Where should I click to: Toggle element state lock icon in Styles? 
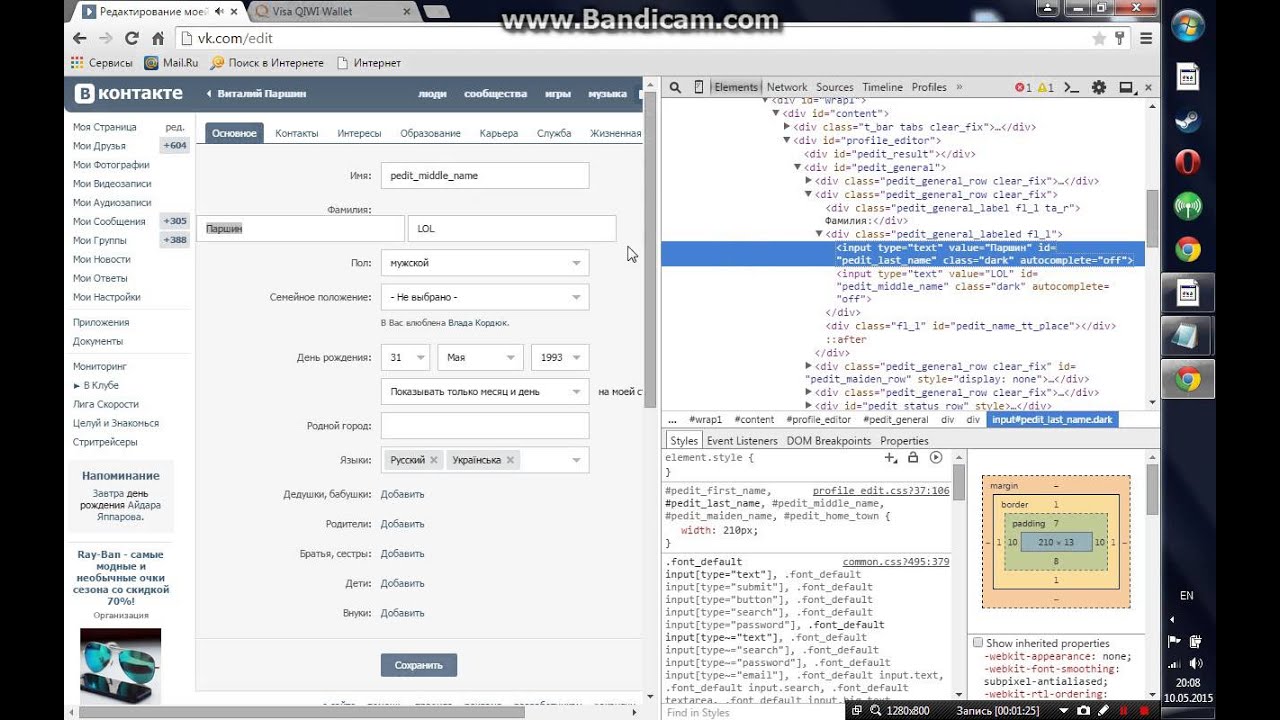click(913, 457)
